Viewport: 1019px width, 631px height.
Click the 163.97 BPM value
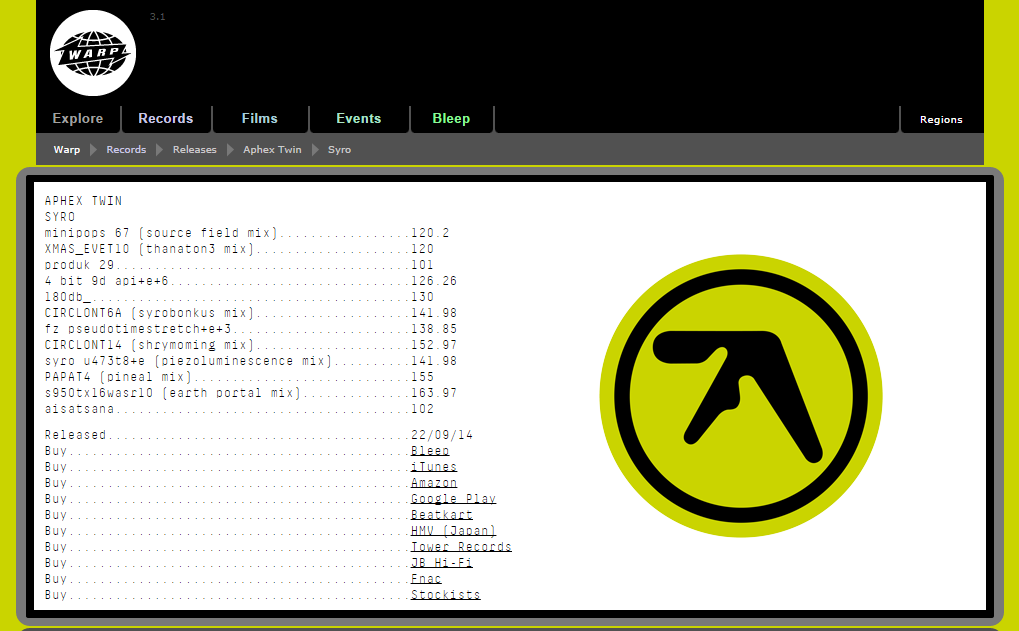(434, 393)
